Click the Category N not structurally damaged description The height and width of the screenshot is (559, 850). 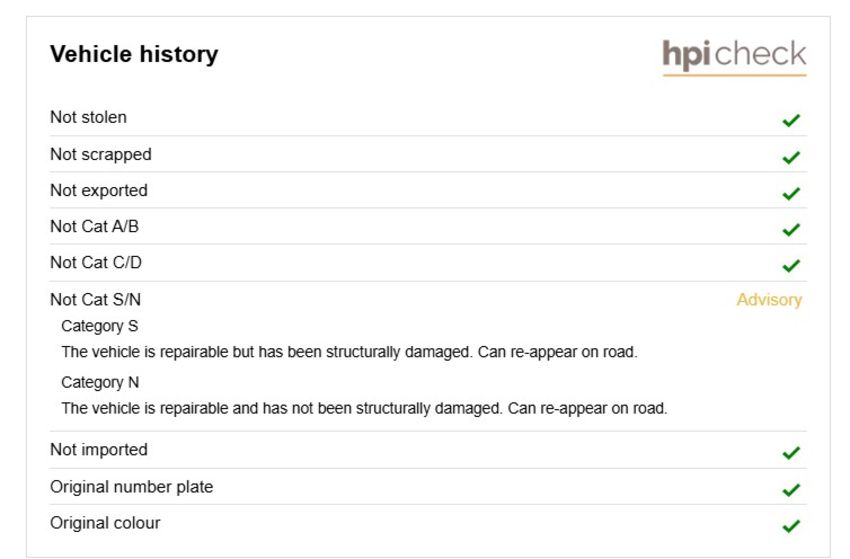coord(364,408)
